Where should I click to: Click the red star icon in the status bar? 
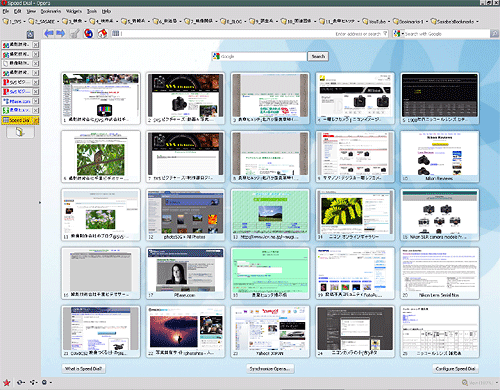click(x=7, y=382)
